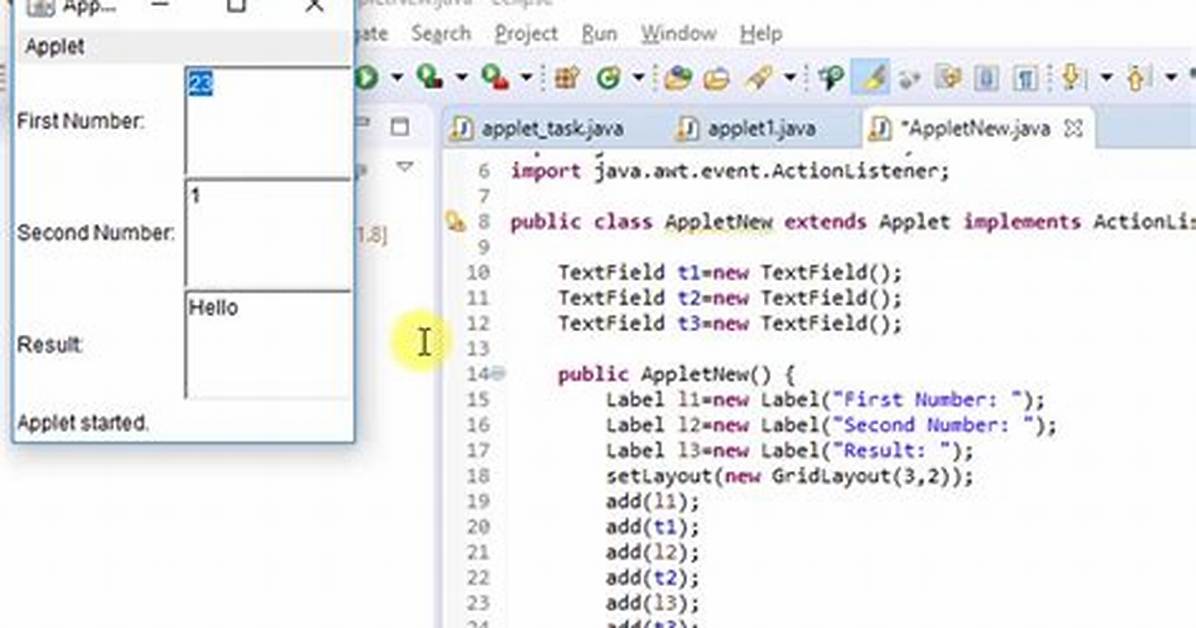Viewport: 1196px width, 628px height.
Task: Click the 'add(l2);' code line
Action: (652, 552)
